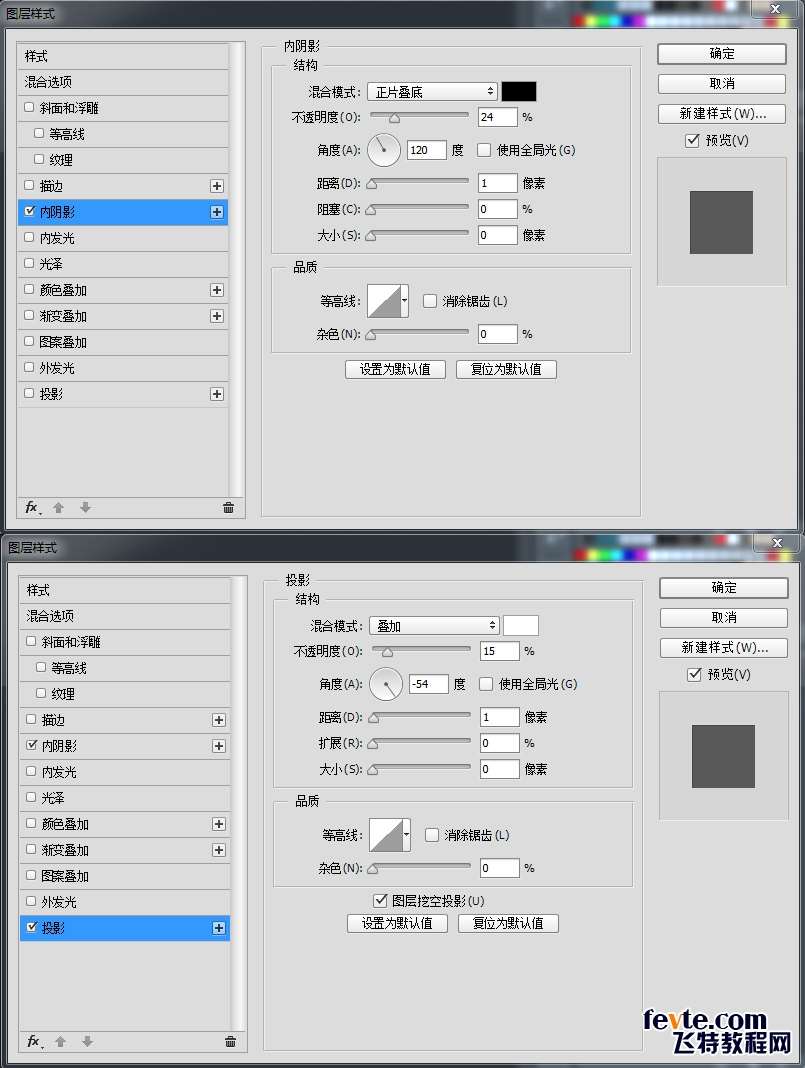Viewport: 805px width, 1068px height.
Task: Click 复位为默认值 in 内阴影 dialog
Action: [x=507, y=369]
